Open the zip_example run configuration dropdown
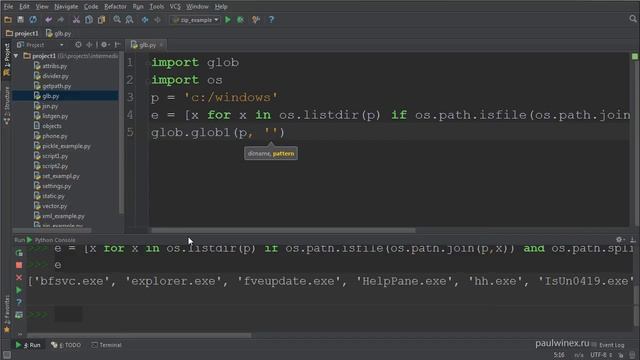Viewport: 640px width, 360px height. 196,20
